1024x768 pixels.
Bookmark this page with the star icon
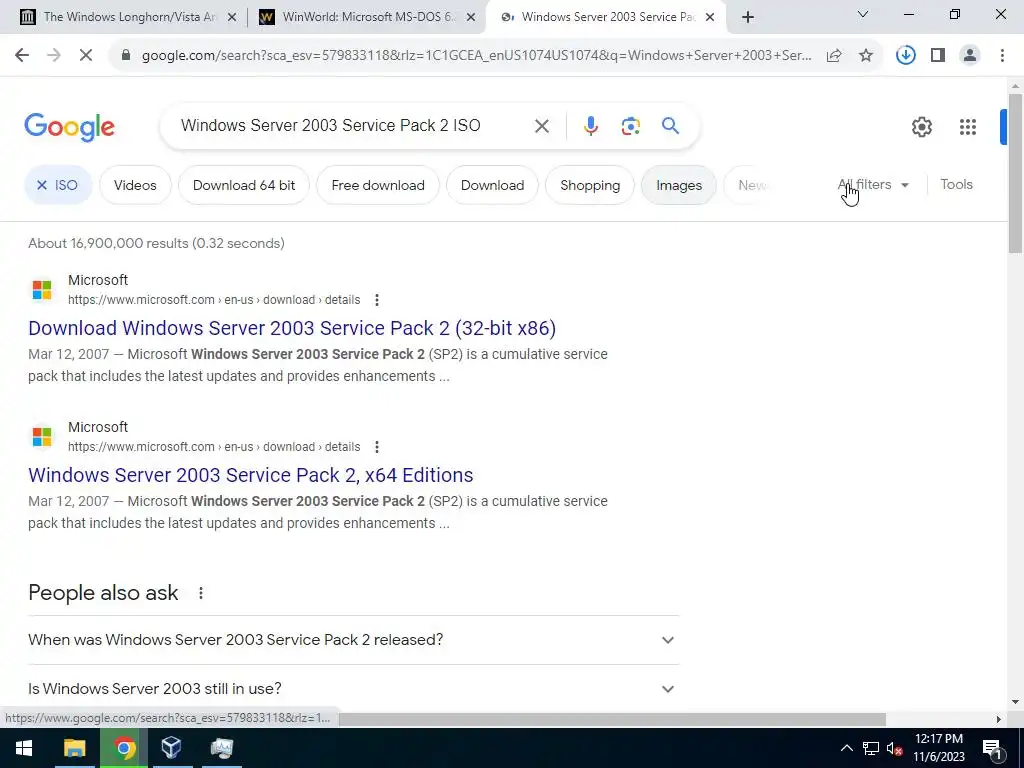pyautogui.click(x=866, y=56)
